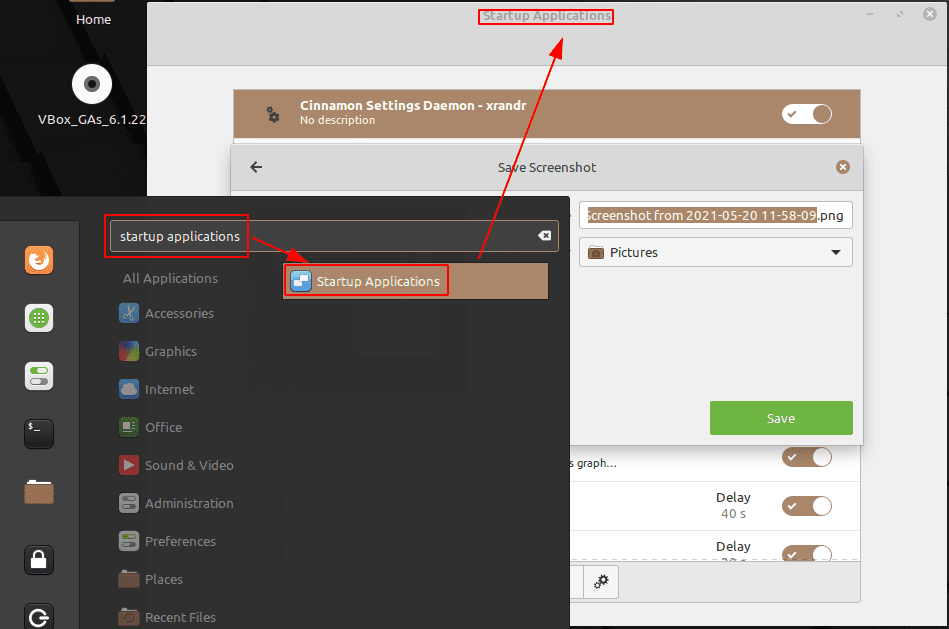Select Cinnamon Settings Daemon - xrandr row
Screen dimensions: 949x629
tap(547, 114)
